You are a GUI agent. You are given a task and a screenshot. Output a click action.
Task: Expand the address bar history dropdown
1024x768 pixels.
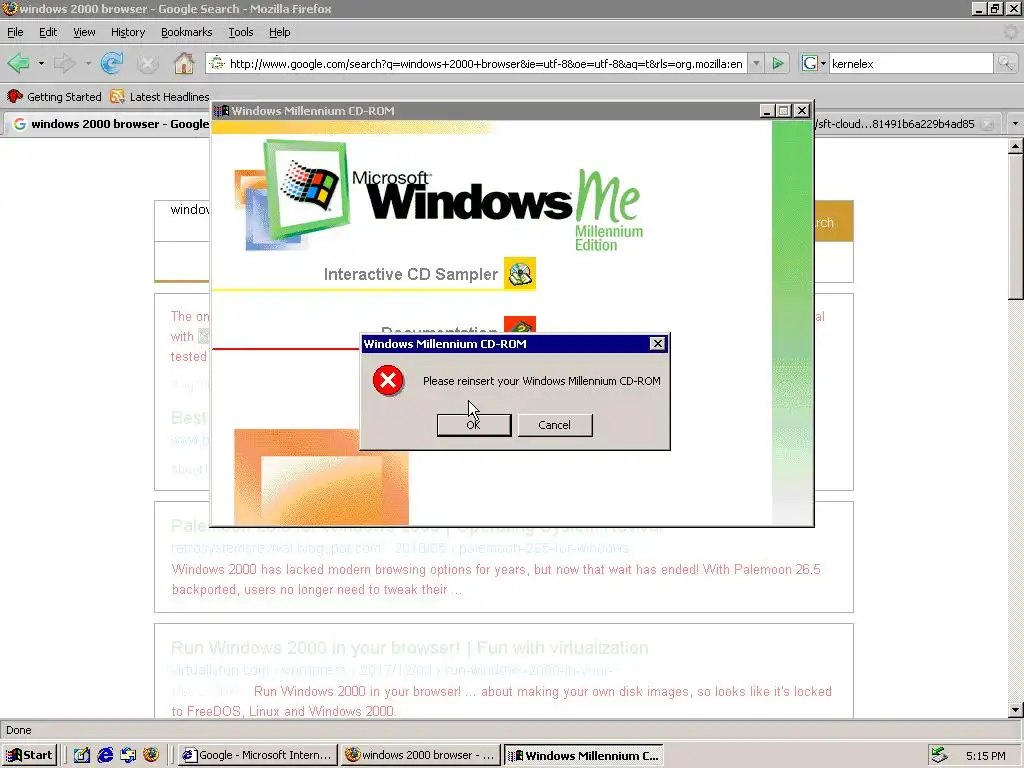tap(756, 63)
